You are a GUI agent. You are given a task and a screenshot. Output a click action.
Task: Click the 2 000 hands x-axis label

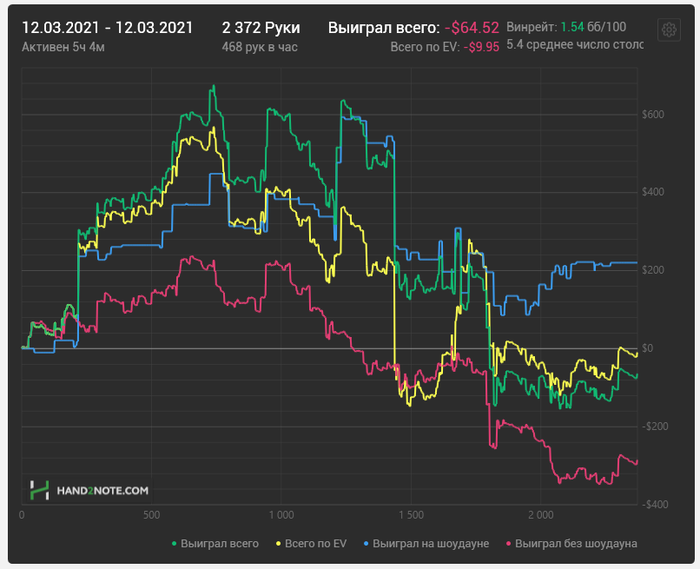click(x=541, y=515)
